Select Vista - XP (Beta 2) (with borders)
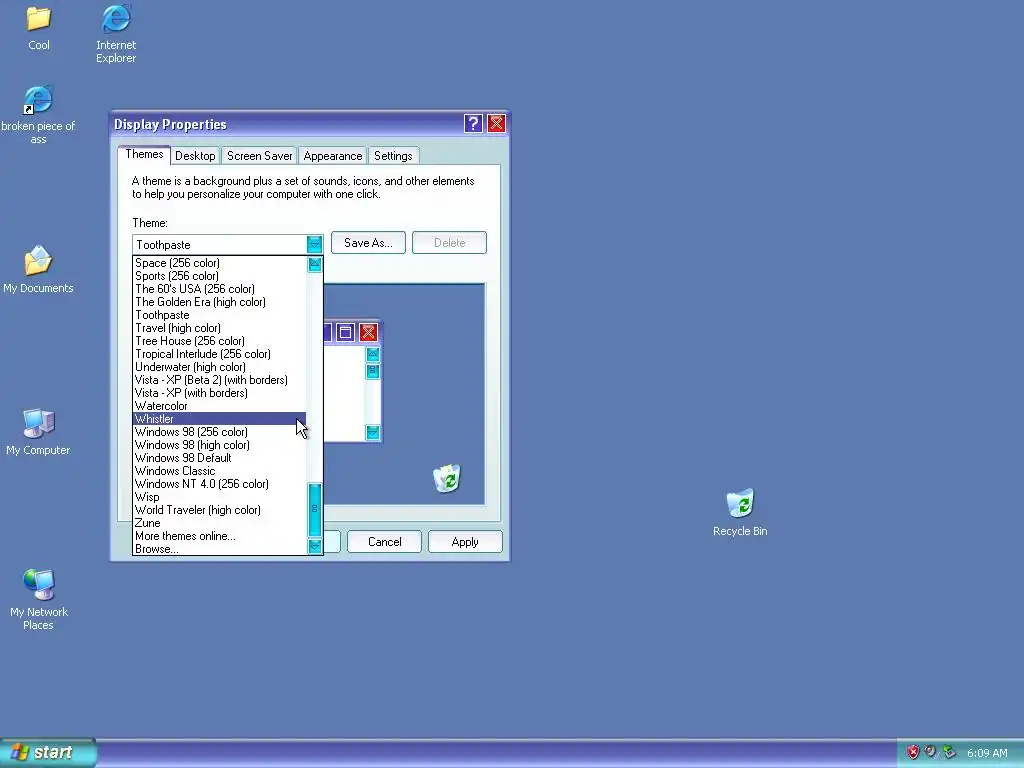The width and height of the screenshot is (1024, 768). click(x=219, y=380)
